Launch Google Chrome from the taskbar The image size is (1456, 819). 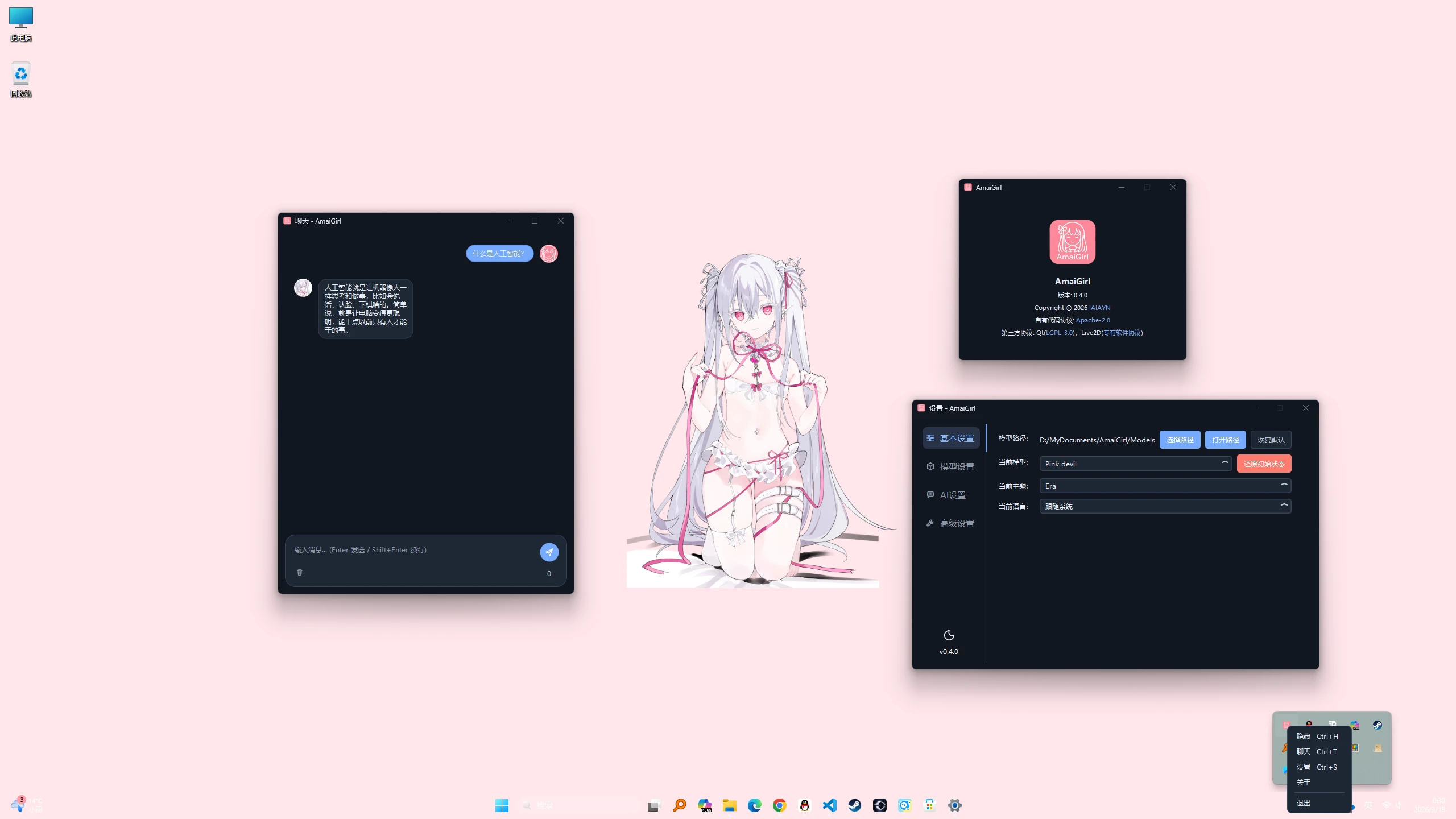(x=780, y=805)
